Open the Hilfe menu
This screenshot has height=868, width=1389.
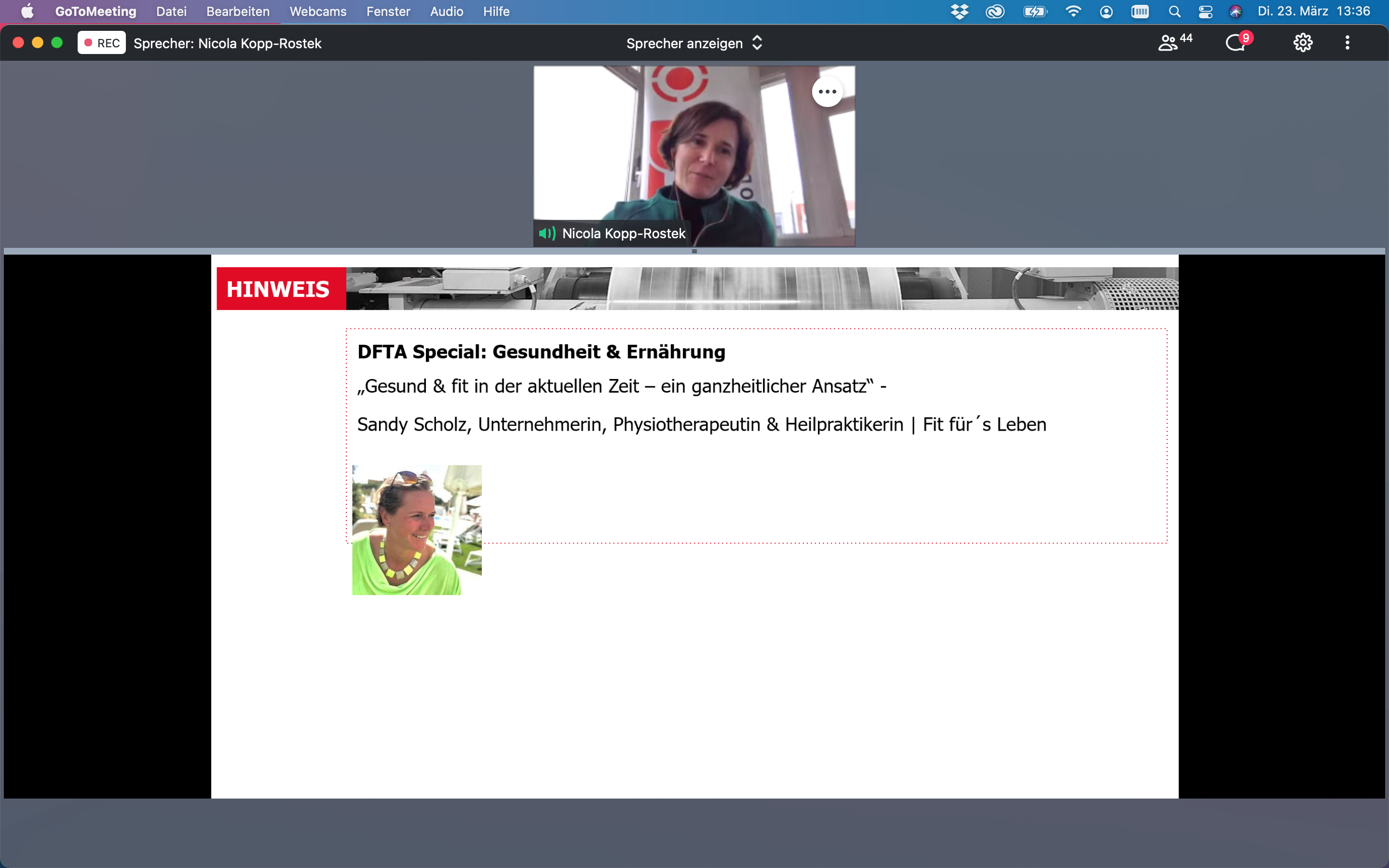click(496, 12)
